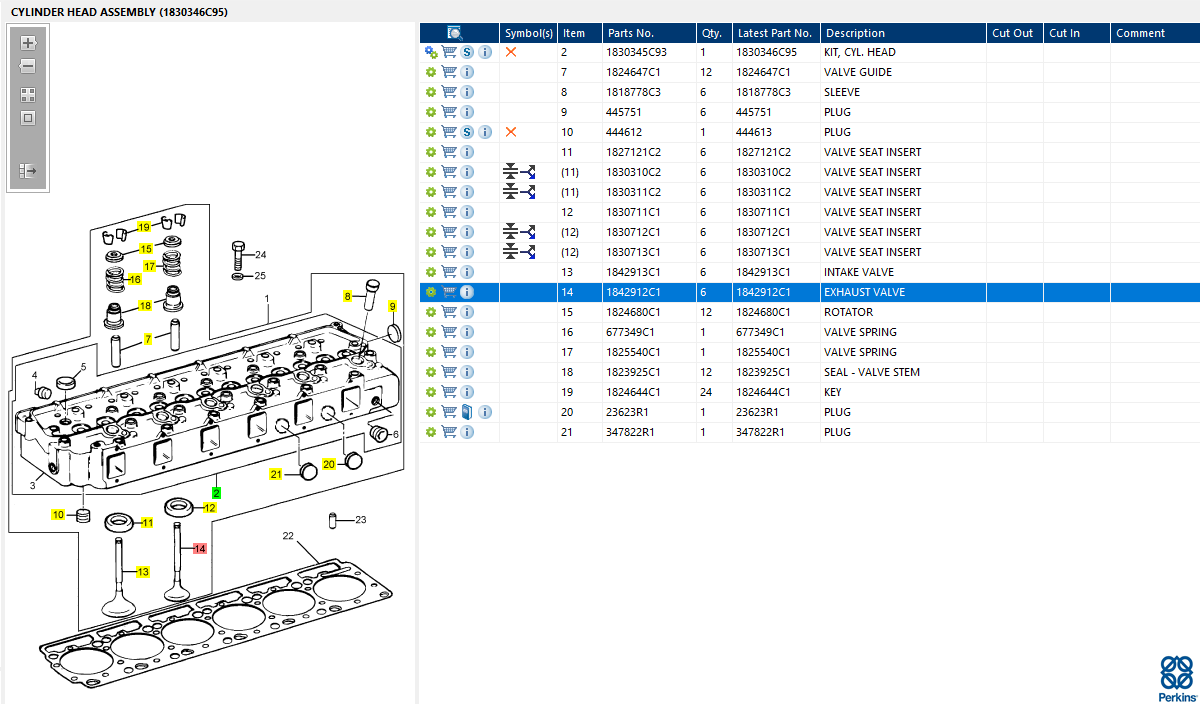Select the SEAL - VALVE STEM row

[871, 372]
